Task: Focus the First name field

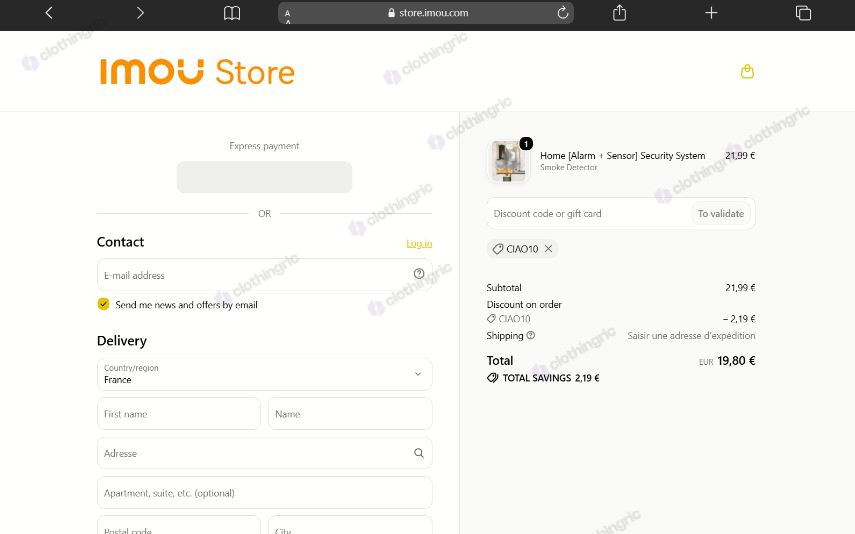Action: (x=179, y=414)
